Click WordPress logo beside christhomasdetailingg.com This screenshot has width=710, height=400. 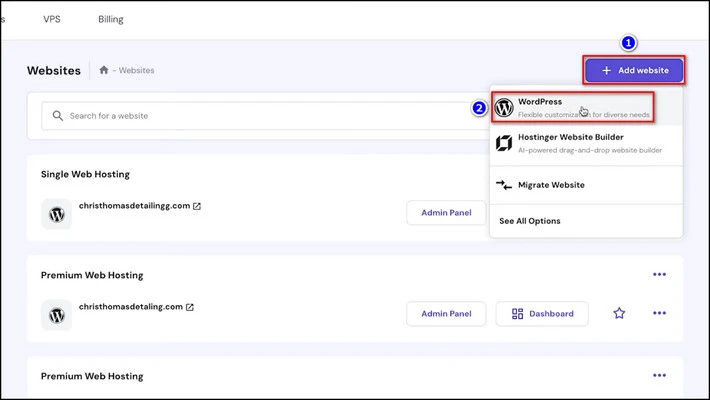(x=57, y=214)
